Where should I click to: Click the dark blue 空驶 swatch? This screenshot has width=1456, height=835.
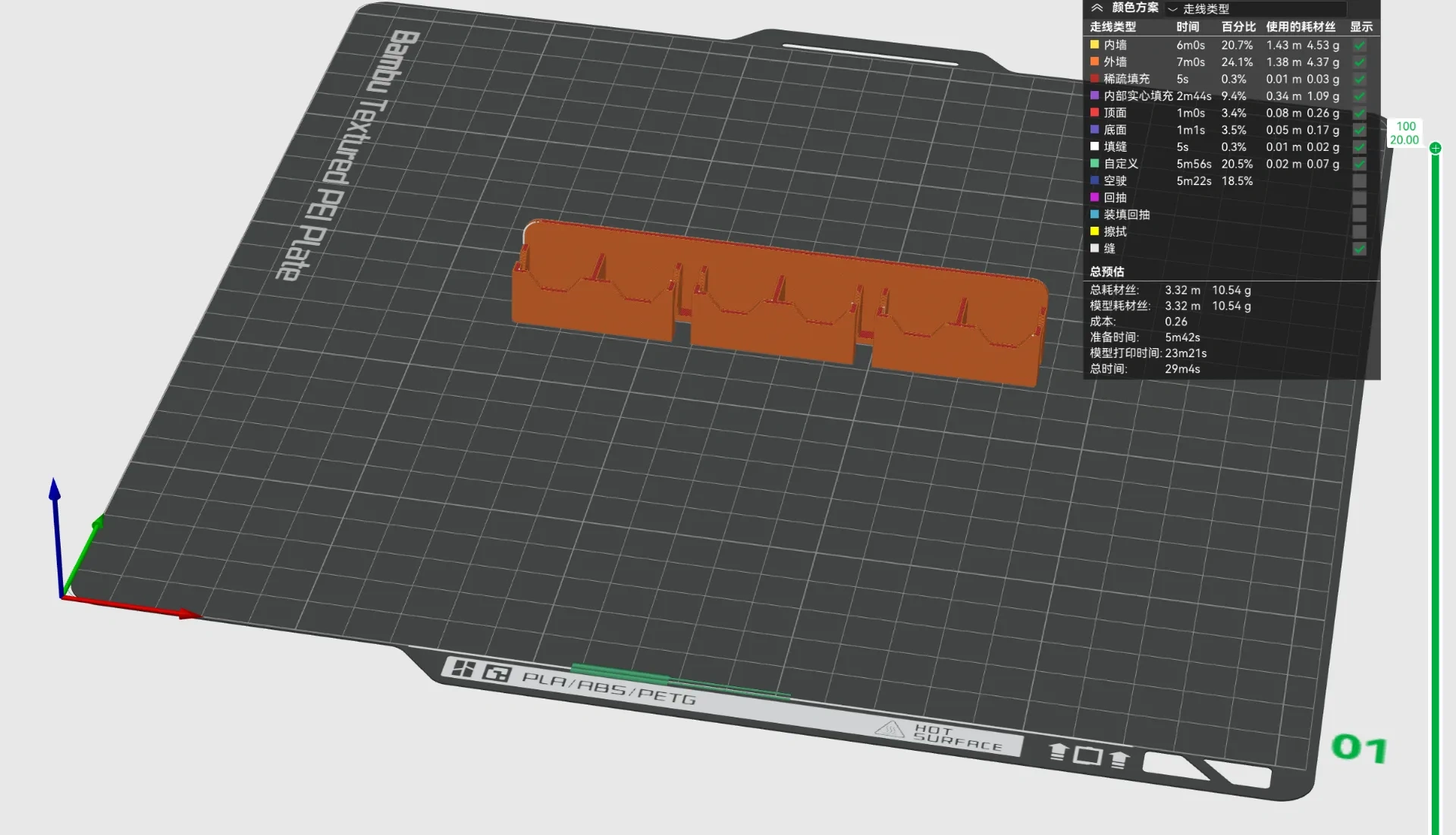(1094, 180)
